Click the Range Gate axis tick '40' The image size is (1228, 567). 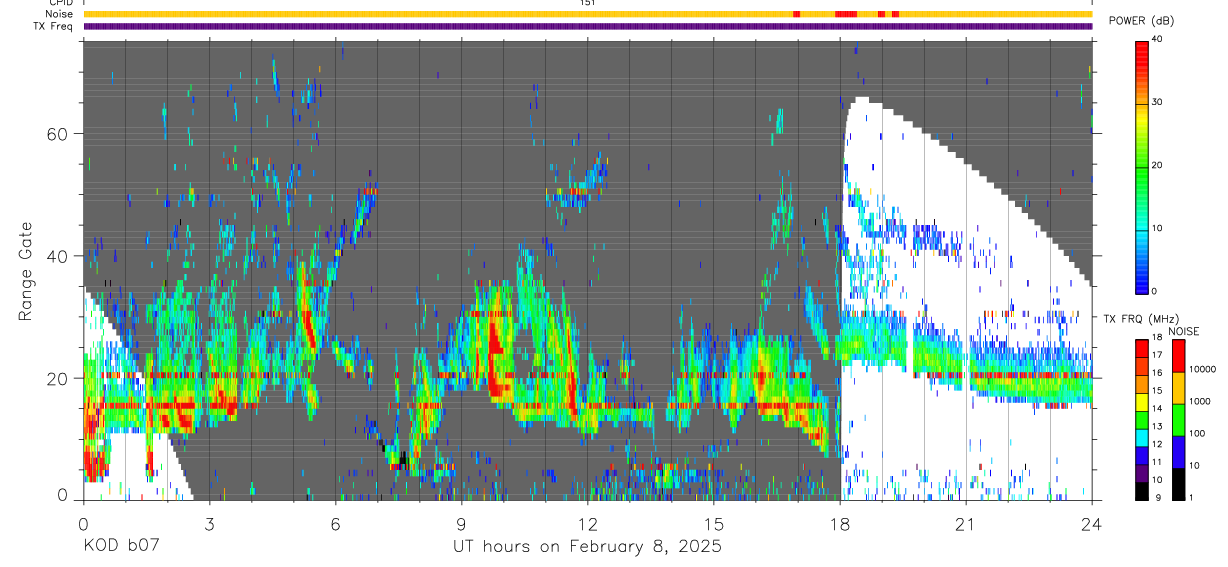55,256
